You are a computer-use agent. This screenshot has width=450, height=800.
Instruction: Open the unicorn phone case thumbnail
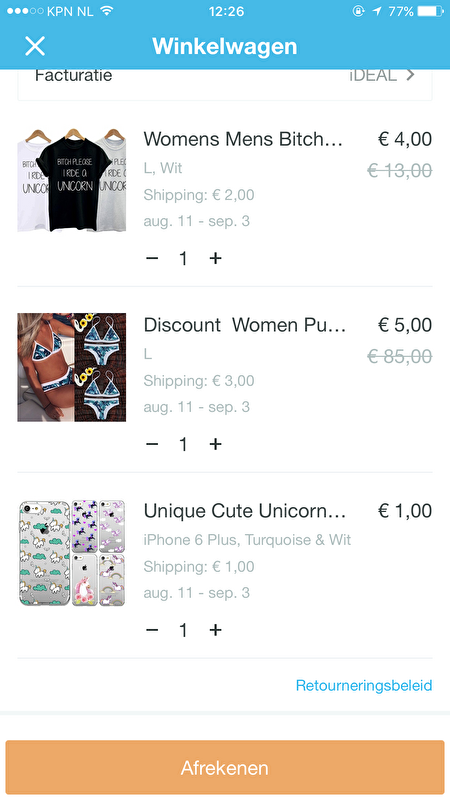click(x=71, y=553)
